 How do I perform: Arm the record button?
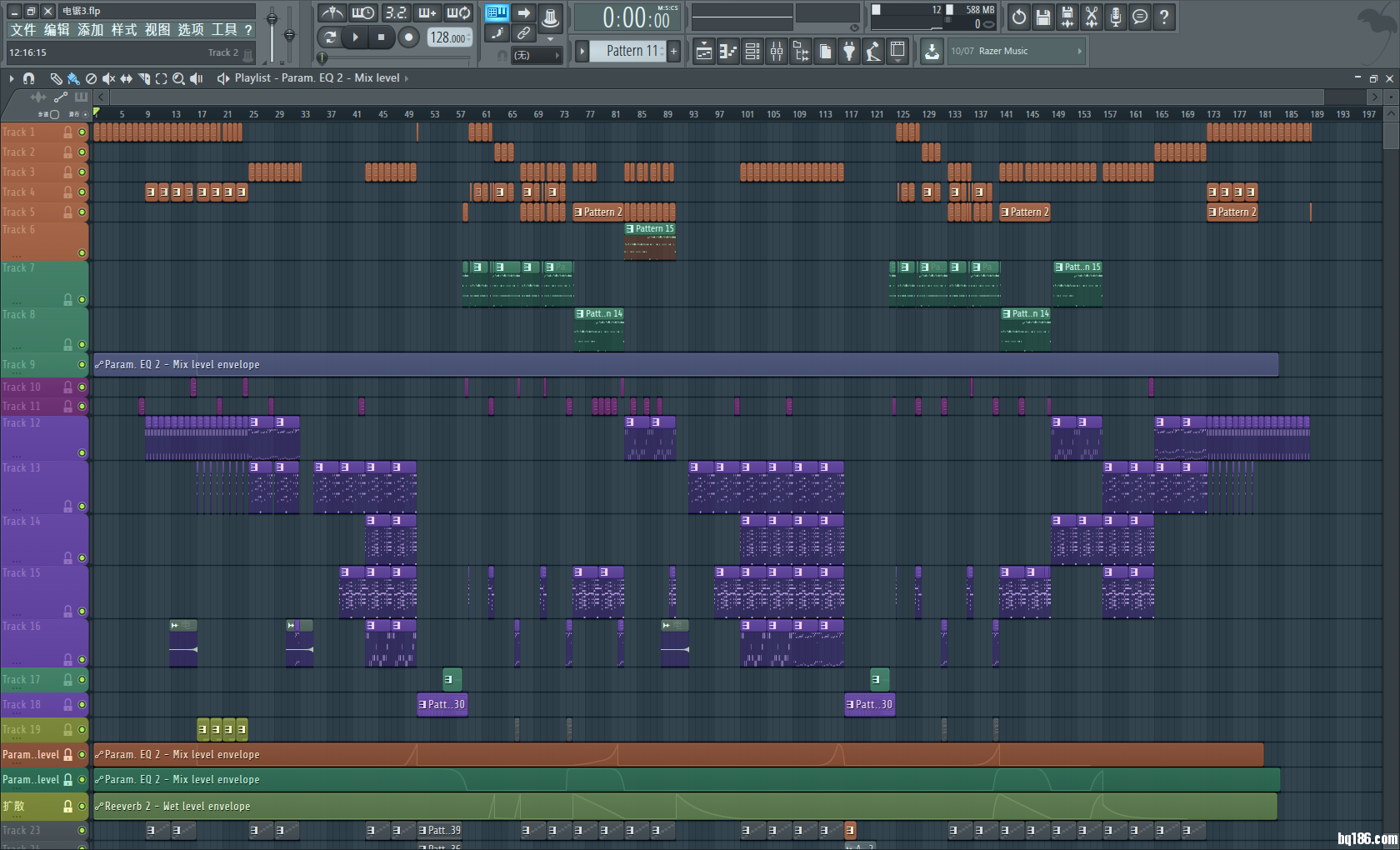pyautogui.click(x=408, y=37)
